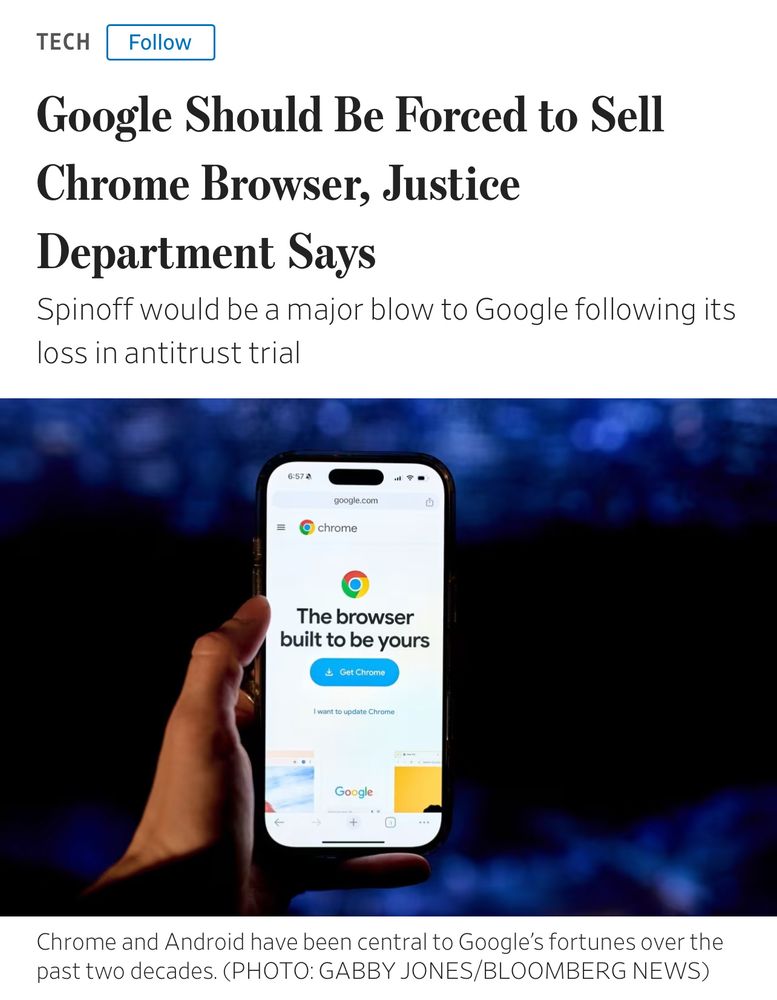Click the photo caption about Chrome and Android
The image size is (777, 1000).
tap(380, 956)
